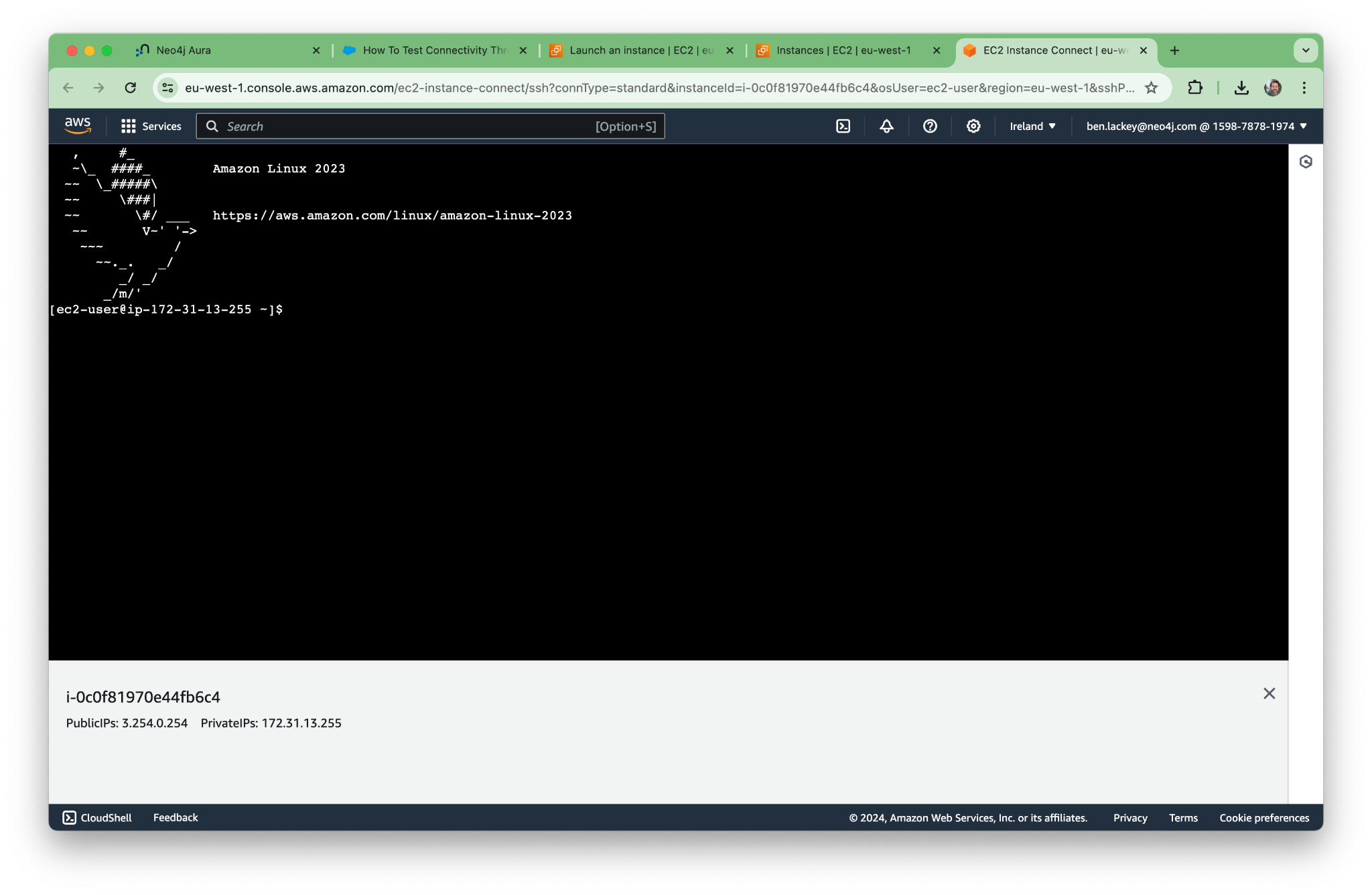Image resolution: width=1372 pixels, height=895 pixels.
Task: Open the Chrome profile avatar
Action: 1273,88
